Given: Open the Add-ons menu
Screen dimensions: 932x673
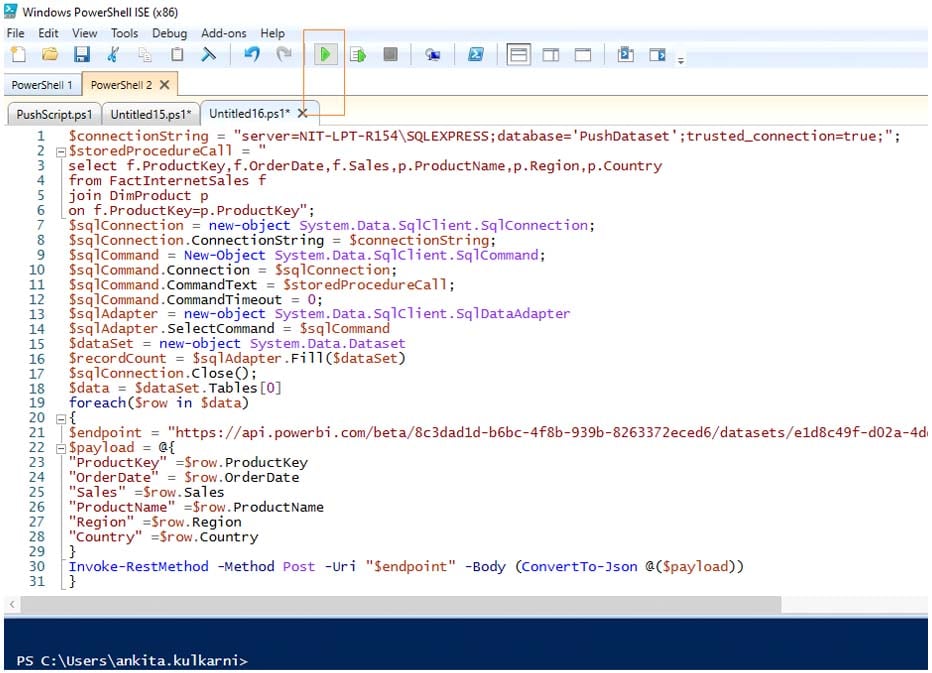Looking at the screenshot, I should pyautogui.click(x=223, y=33).
